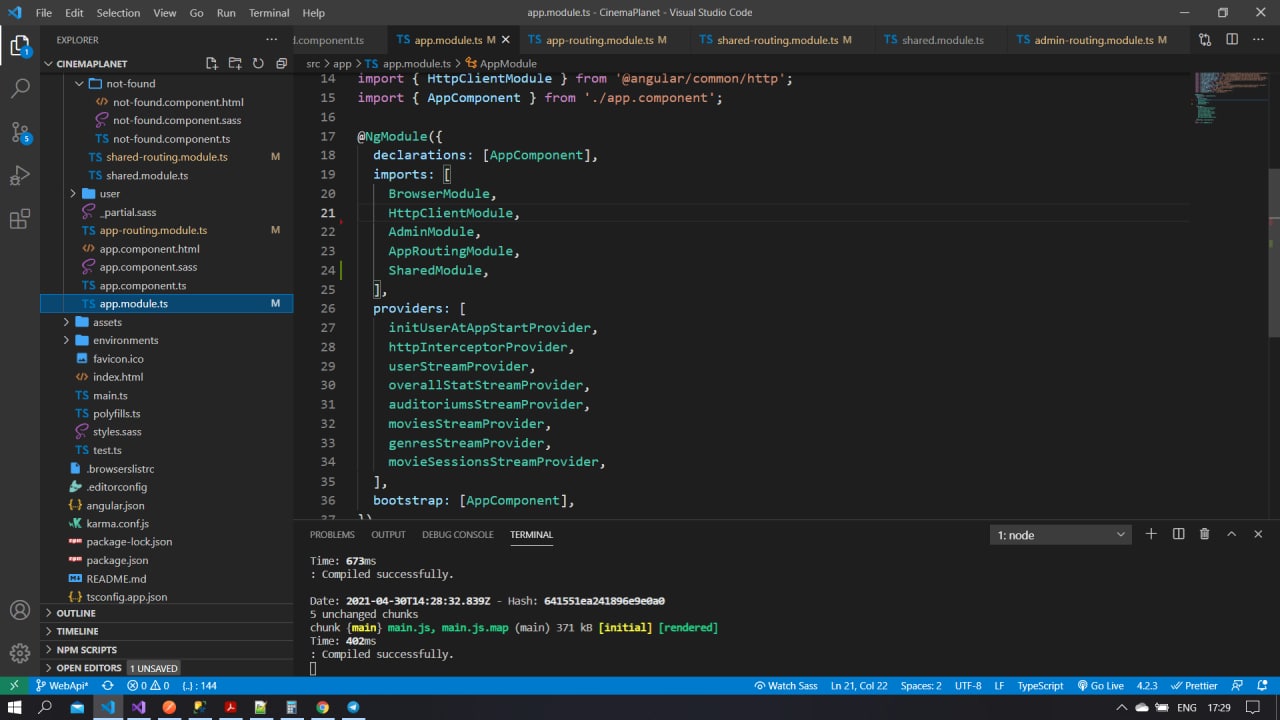The image size is (1280, 720).
Task: Open Source Control view icon
Action: pos(20,132)
